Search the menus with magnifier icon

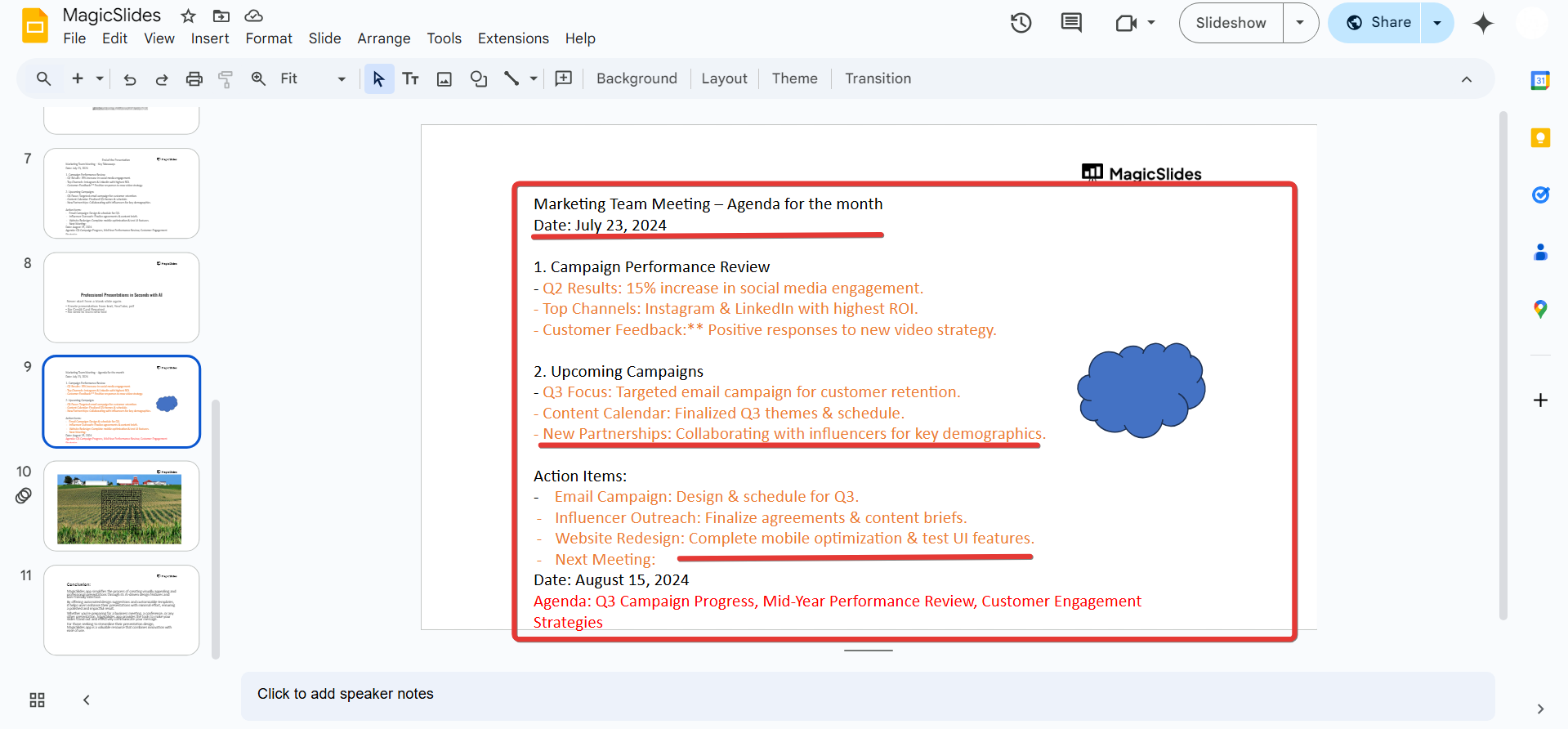[x=44, y=78]
